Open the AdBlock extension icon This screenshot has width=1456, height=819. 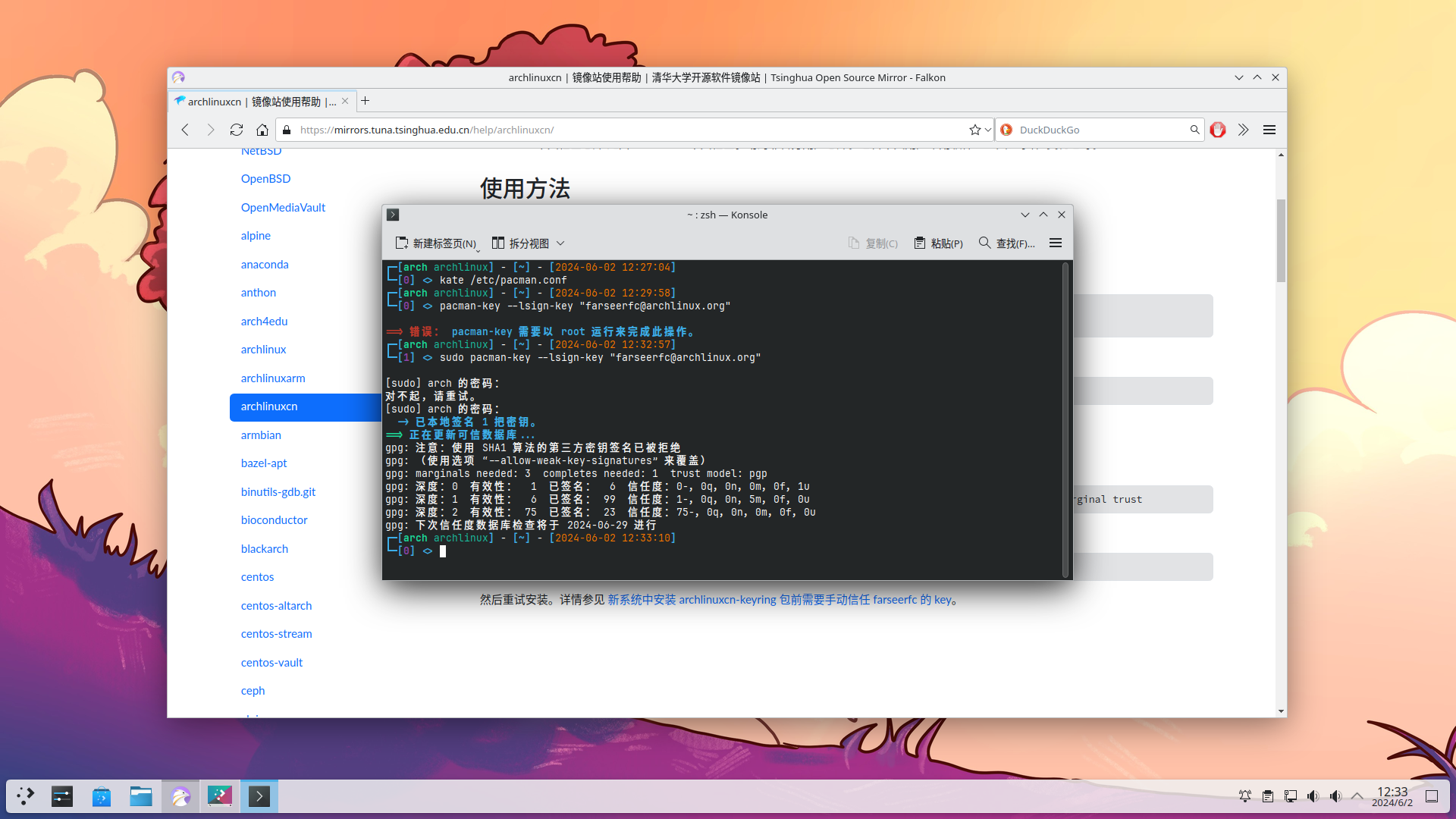[1218, 130]
